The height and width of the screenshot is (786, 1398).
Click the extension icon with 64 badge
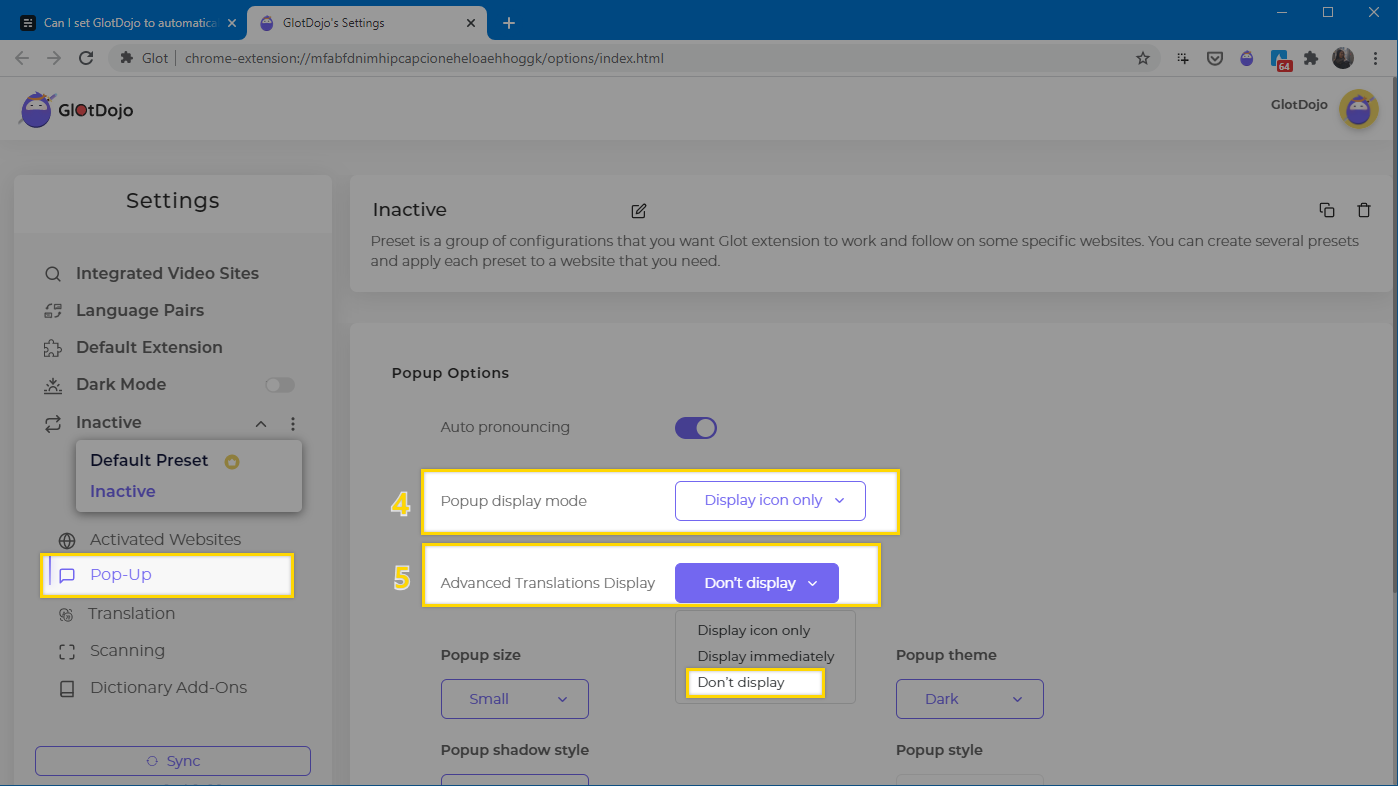pyautogui.click(x=1281, y=59)
